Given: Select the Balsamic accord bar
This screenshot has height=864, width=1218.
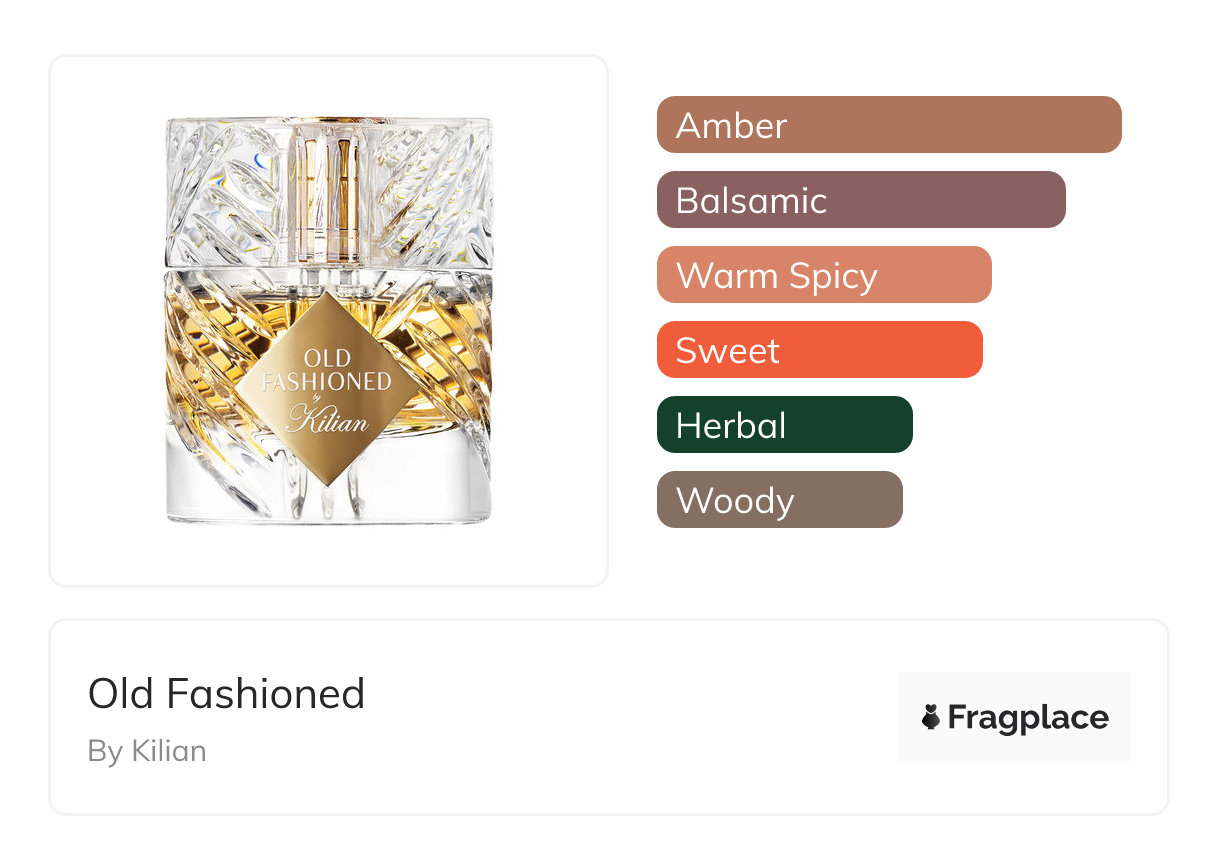Looking at the screenshot, I should click(860, 200).
